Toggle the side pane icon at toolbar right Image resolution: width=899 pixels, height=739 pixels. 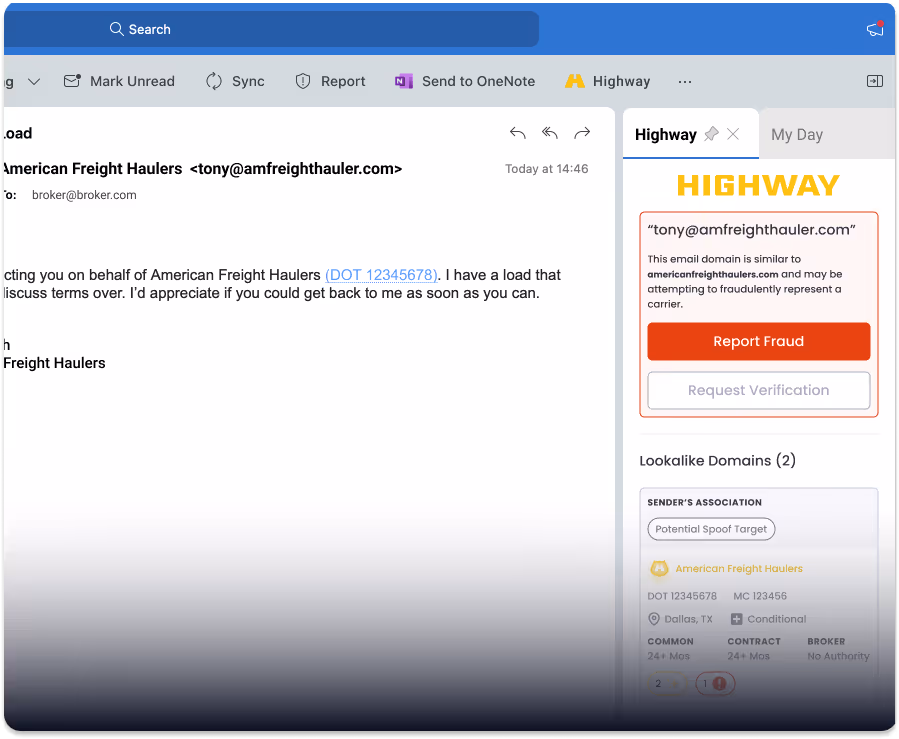874,81
